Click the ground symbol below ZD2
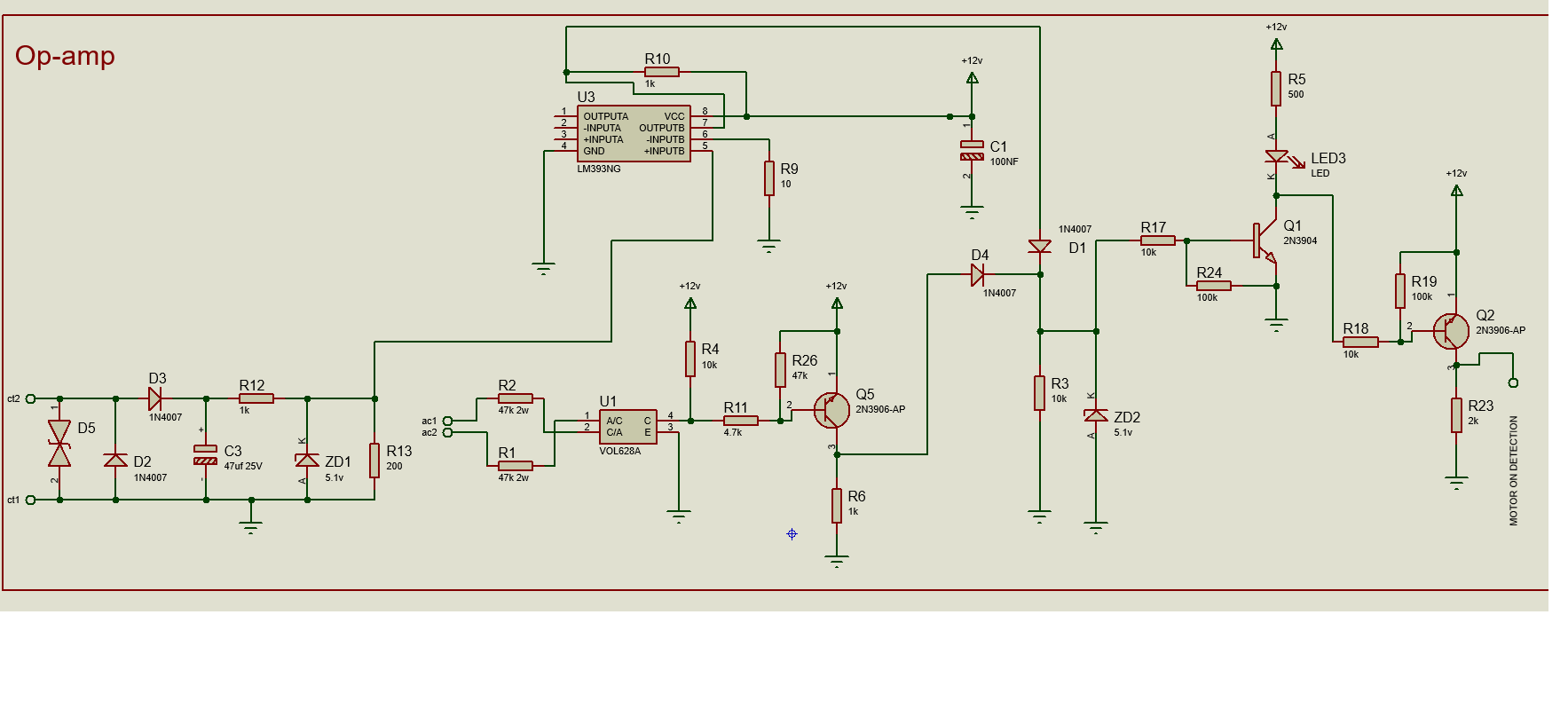The width and height of the screenshot is (1568, 725). tap(1096, 528)
